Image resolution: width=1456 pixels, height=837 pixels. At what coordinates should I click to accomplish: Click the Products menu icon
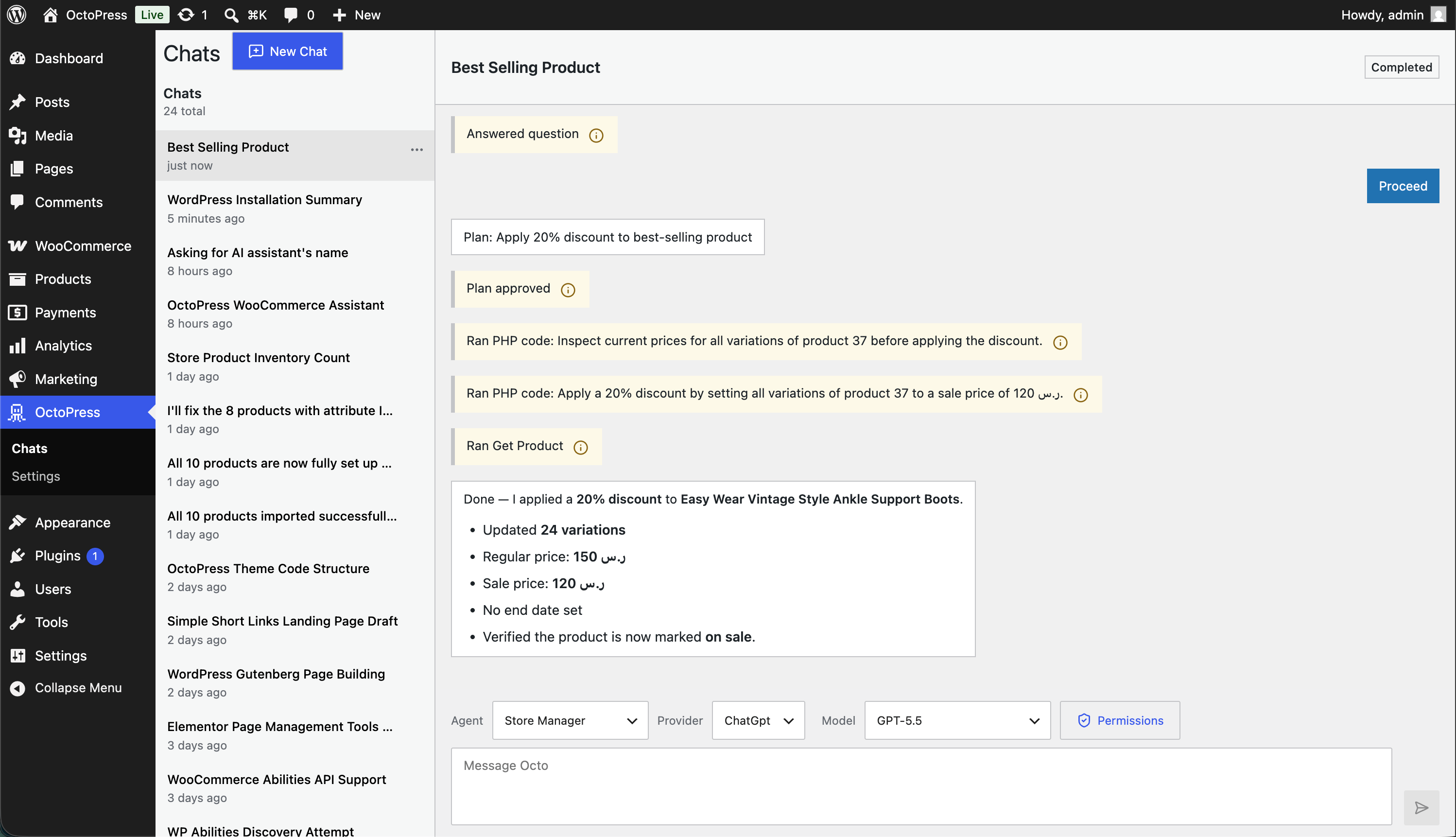[17, 279]
